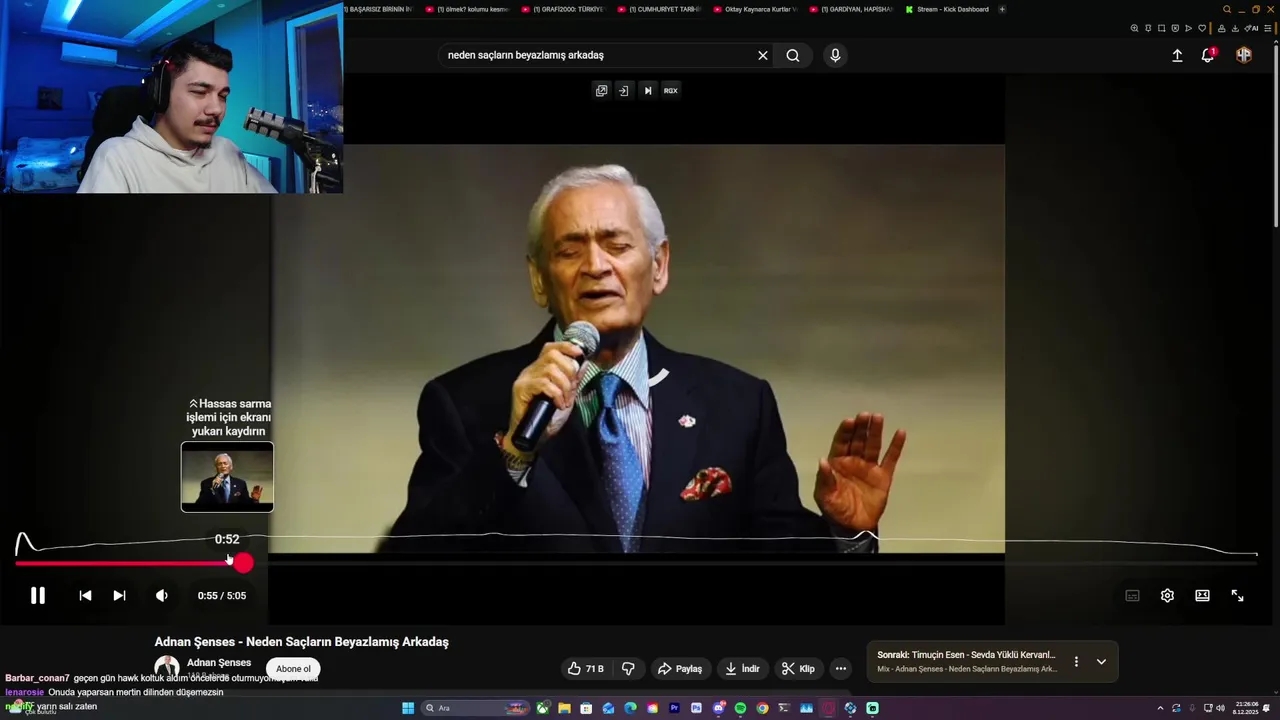Clear the search query with X
The image size is (1280, 720).
[763, 55]
